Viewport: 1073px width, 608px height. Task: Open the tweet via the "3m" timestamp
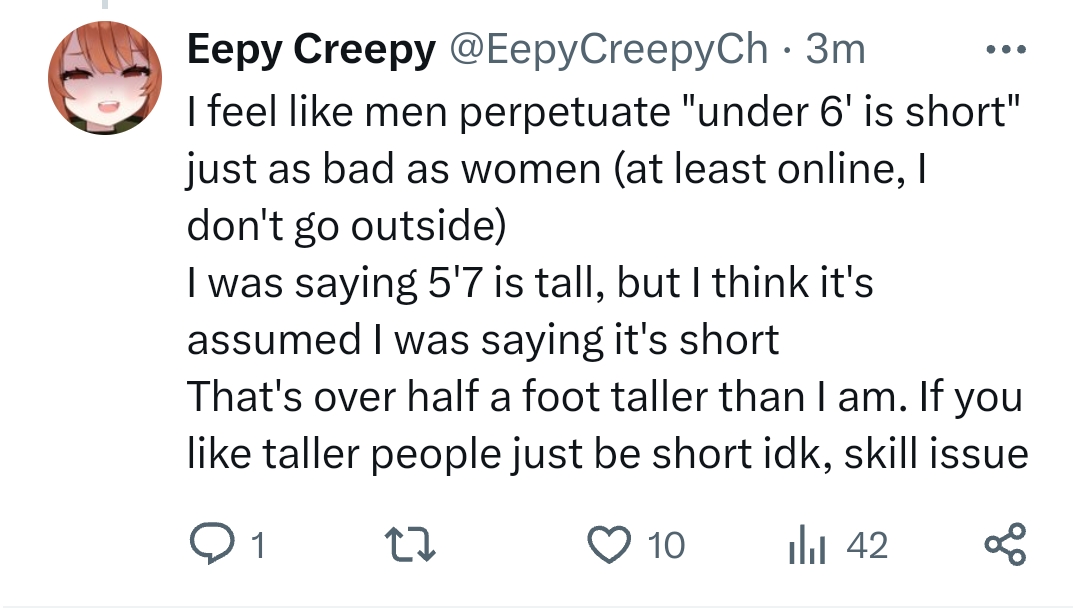(x=834, y=48)
